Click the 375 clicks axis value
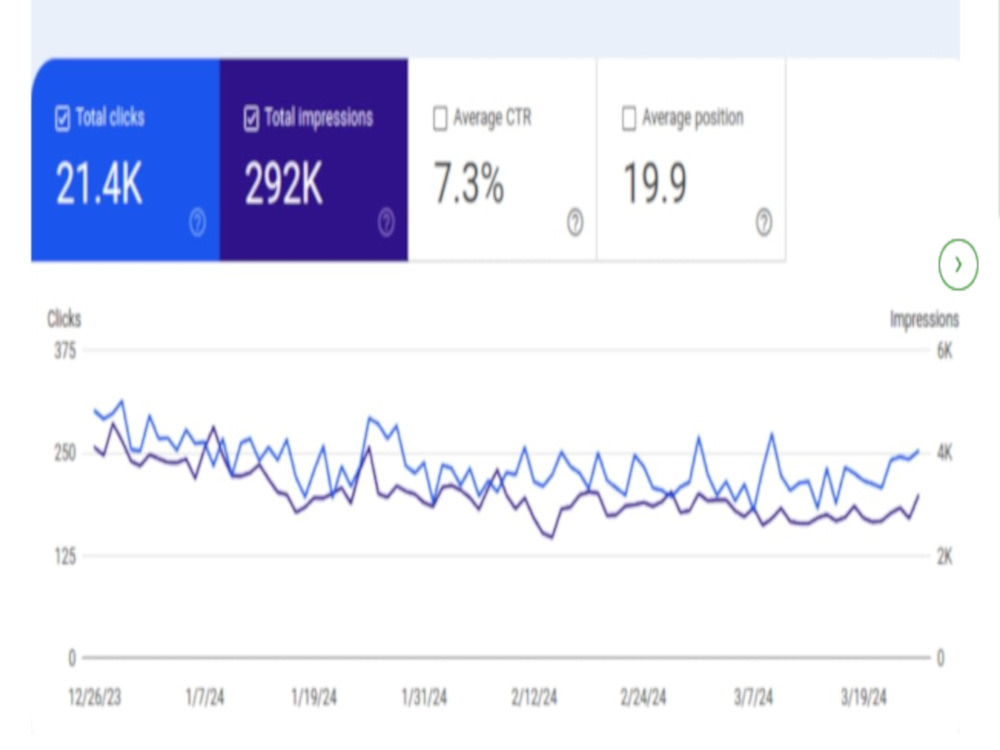Viewport: 1000px width, 750px height. (65, 351)
